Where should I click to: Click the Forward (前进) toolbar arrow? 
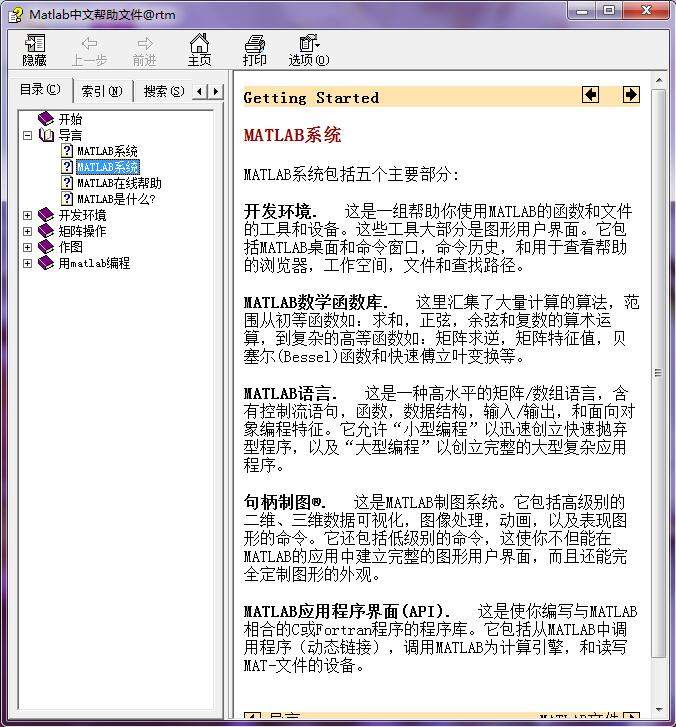[145, 50]
